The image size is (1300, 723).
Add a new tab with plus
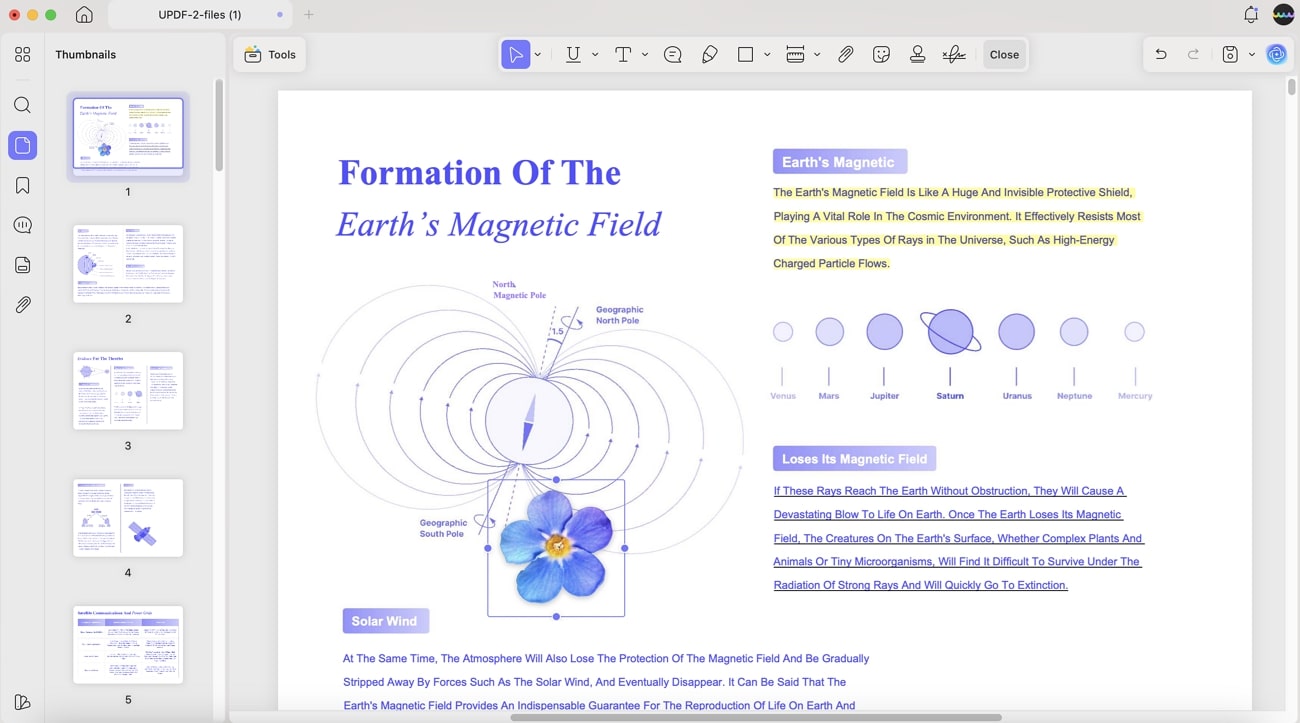pos(309,15)
